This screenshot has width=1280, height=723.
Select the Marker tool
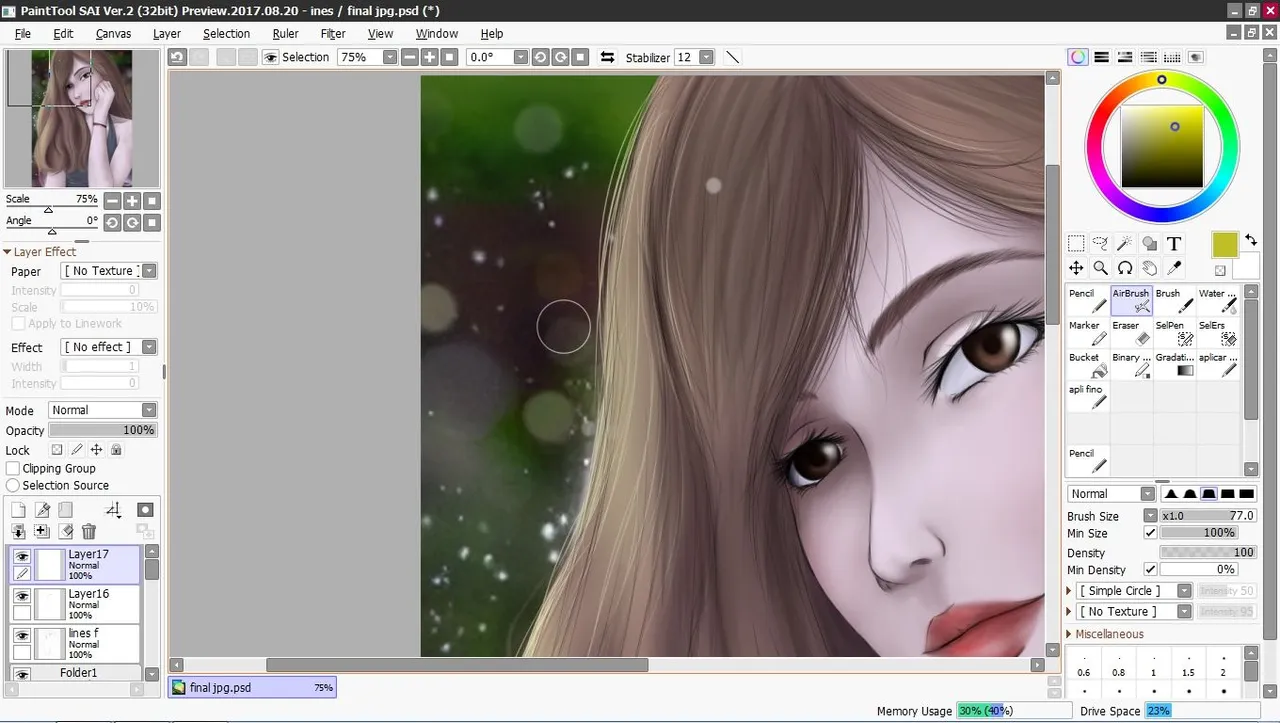[x=1087, y=332]
